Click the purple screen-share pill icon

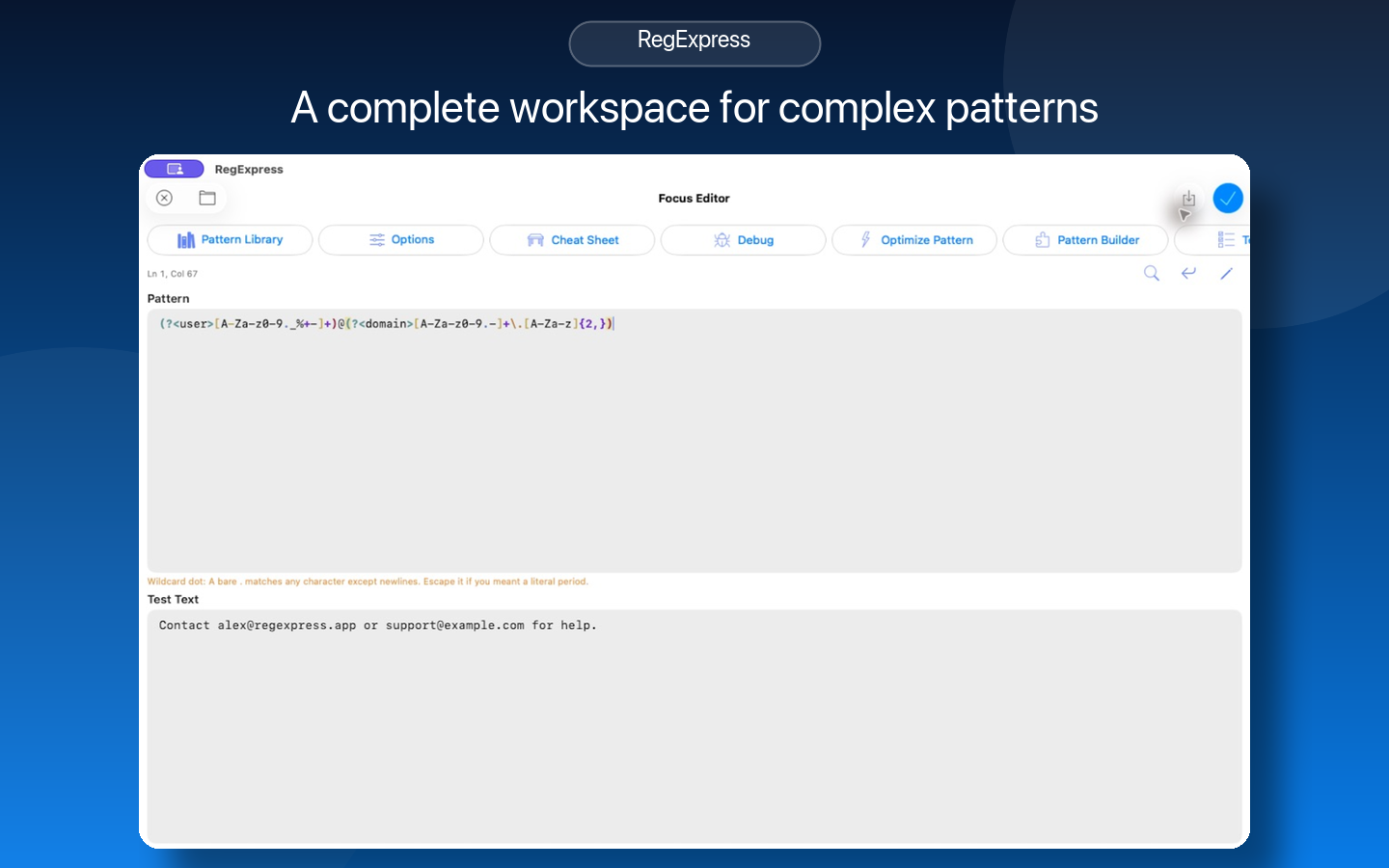pos(175,169)
